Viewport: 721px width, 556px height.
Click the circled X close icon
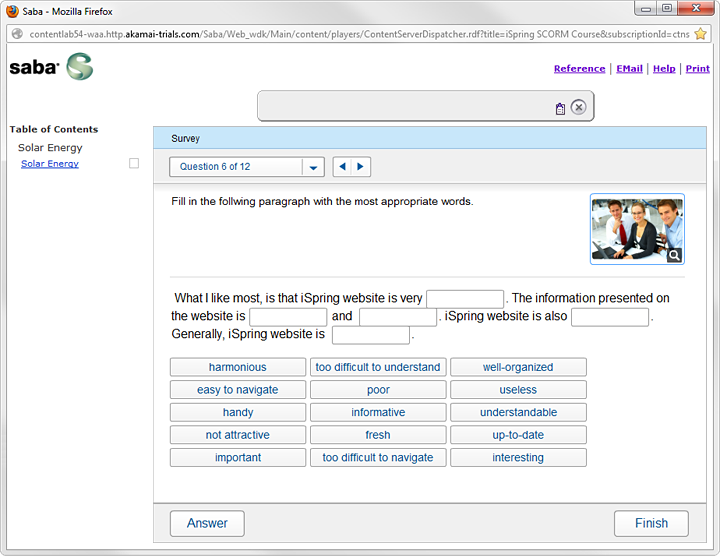coord(578,107)
